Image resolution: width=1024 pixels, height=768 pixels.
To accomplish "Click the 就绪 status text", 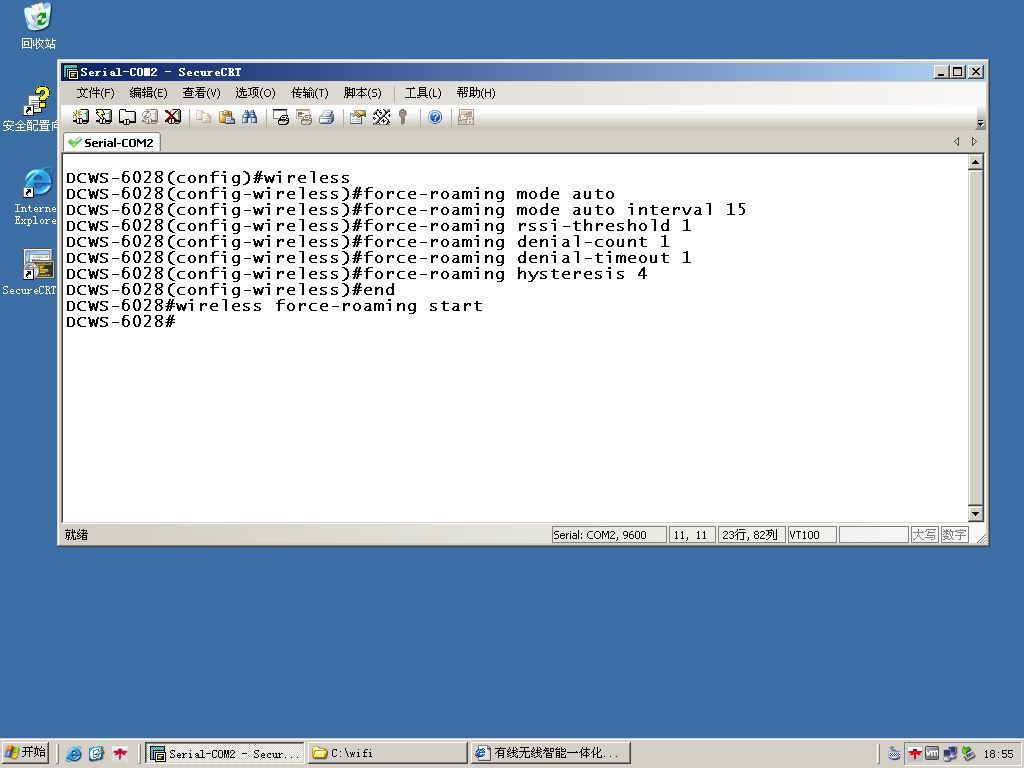I will pos(76,535).
